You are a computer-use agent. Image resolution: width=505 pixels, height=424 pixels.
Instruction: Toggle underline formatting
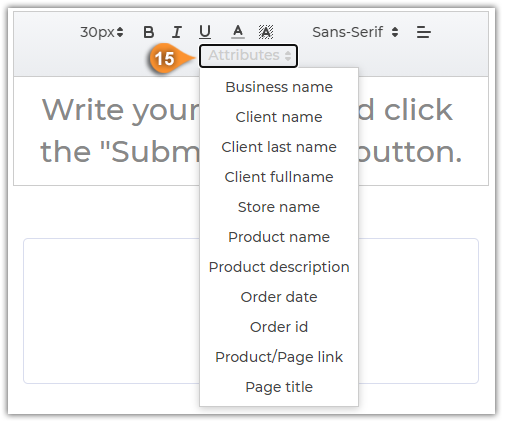point(205,32)
